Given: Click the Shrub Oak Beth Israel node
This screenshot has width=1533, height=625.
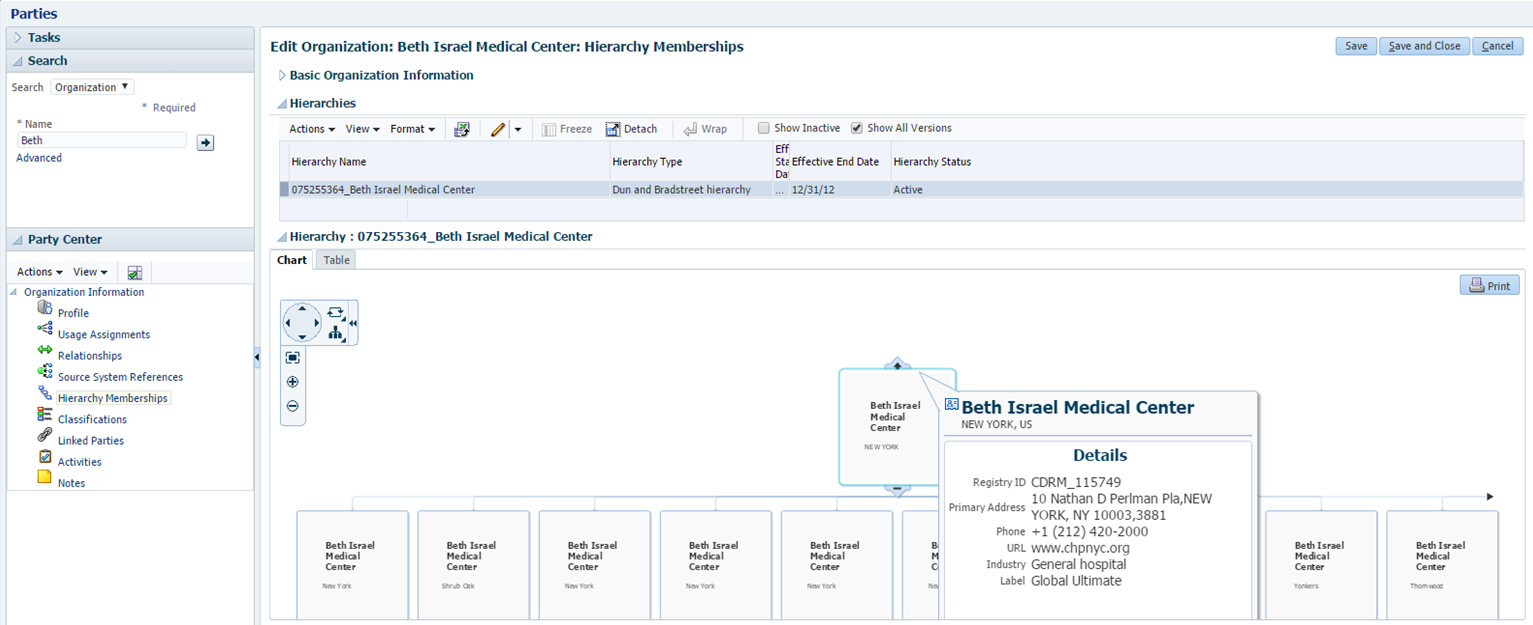Looking at the screenshot, I should click(x=473, y=565).
